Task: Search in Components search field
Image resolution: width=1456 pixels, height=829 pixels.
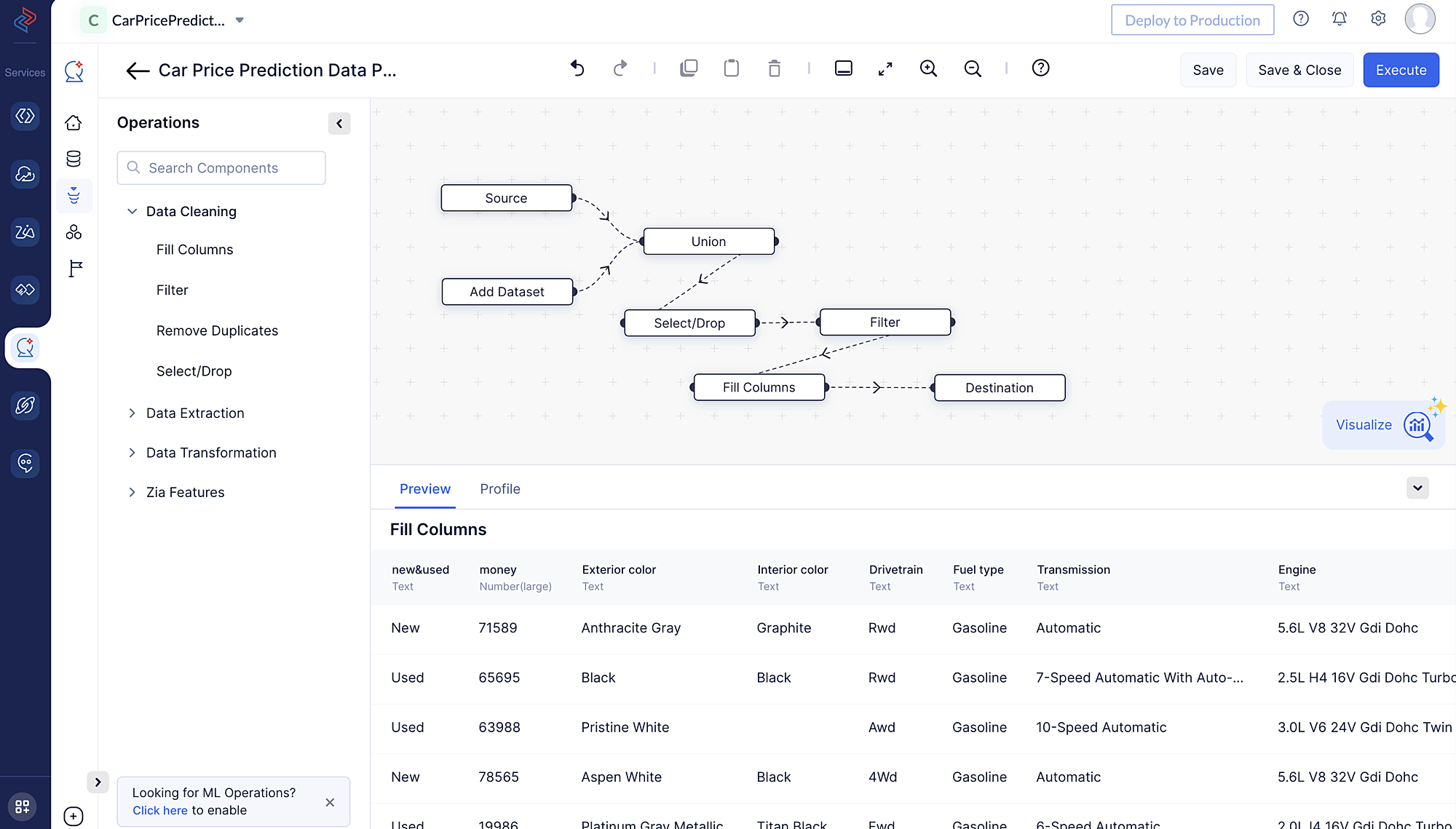Action: pos(221,167)
